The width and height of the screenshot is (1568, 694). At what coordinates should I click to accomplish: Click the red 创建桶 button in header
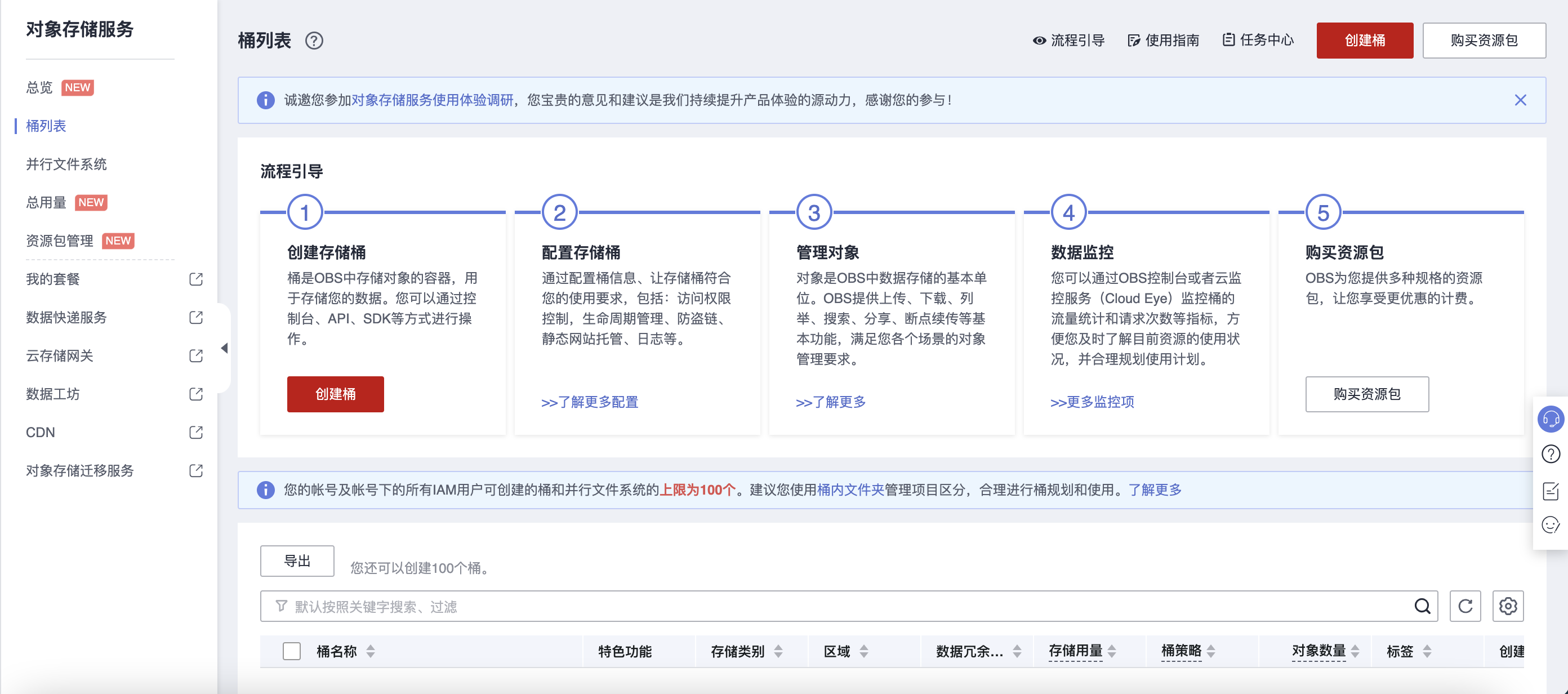[x=1364, y=40]
